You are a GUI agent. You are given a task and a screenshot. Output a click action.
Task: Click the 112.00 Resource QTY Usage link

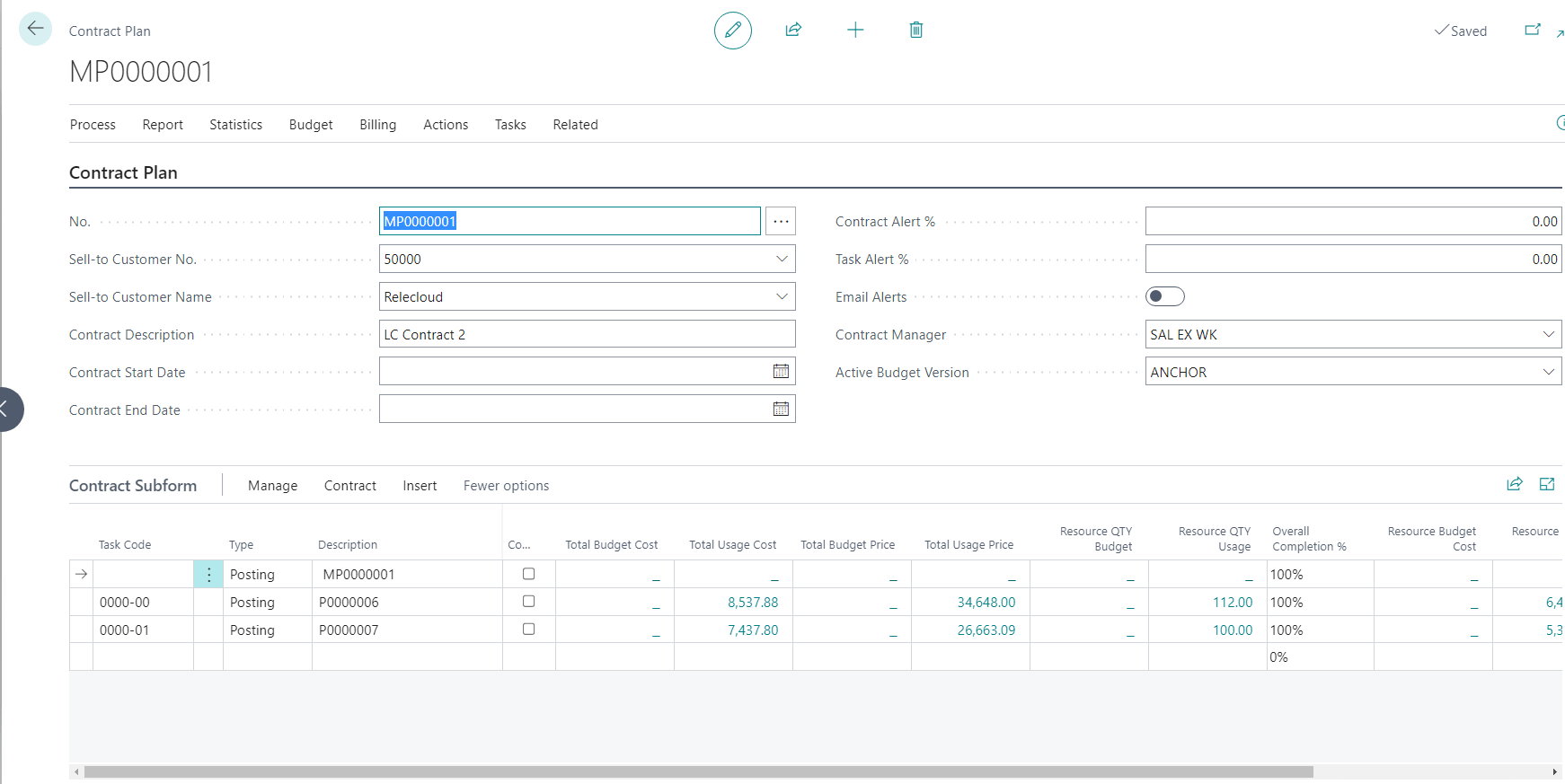coord(1233,603)
